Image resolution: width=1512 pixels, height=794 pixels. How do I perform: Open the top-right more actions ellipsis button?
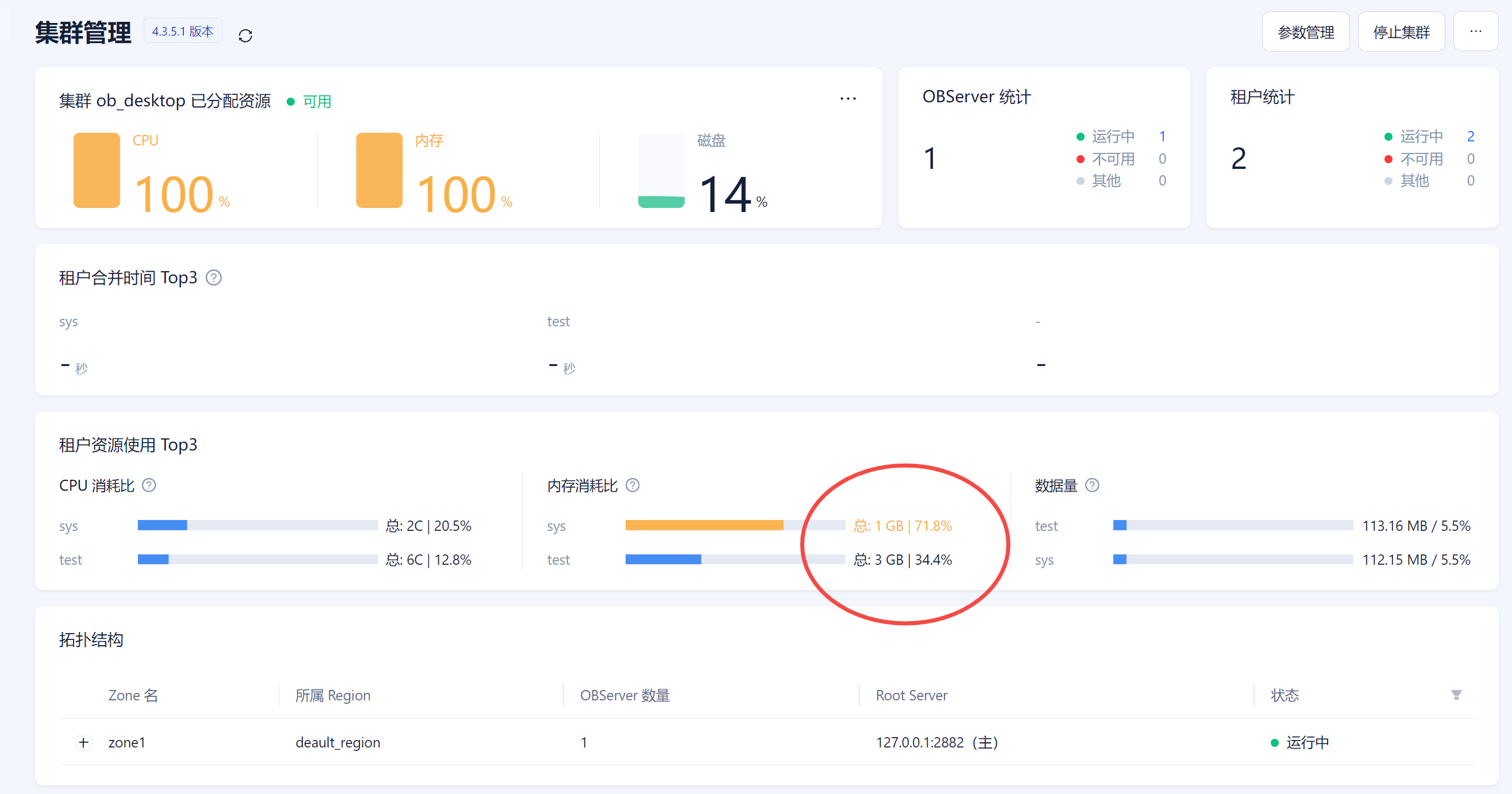tap(1476, 32)
